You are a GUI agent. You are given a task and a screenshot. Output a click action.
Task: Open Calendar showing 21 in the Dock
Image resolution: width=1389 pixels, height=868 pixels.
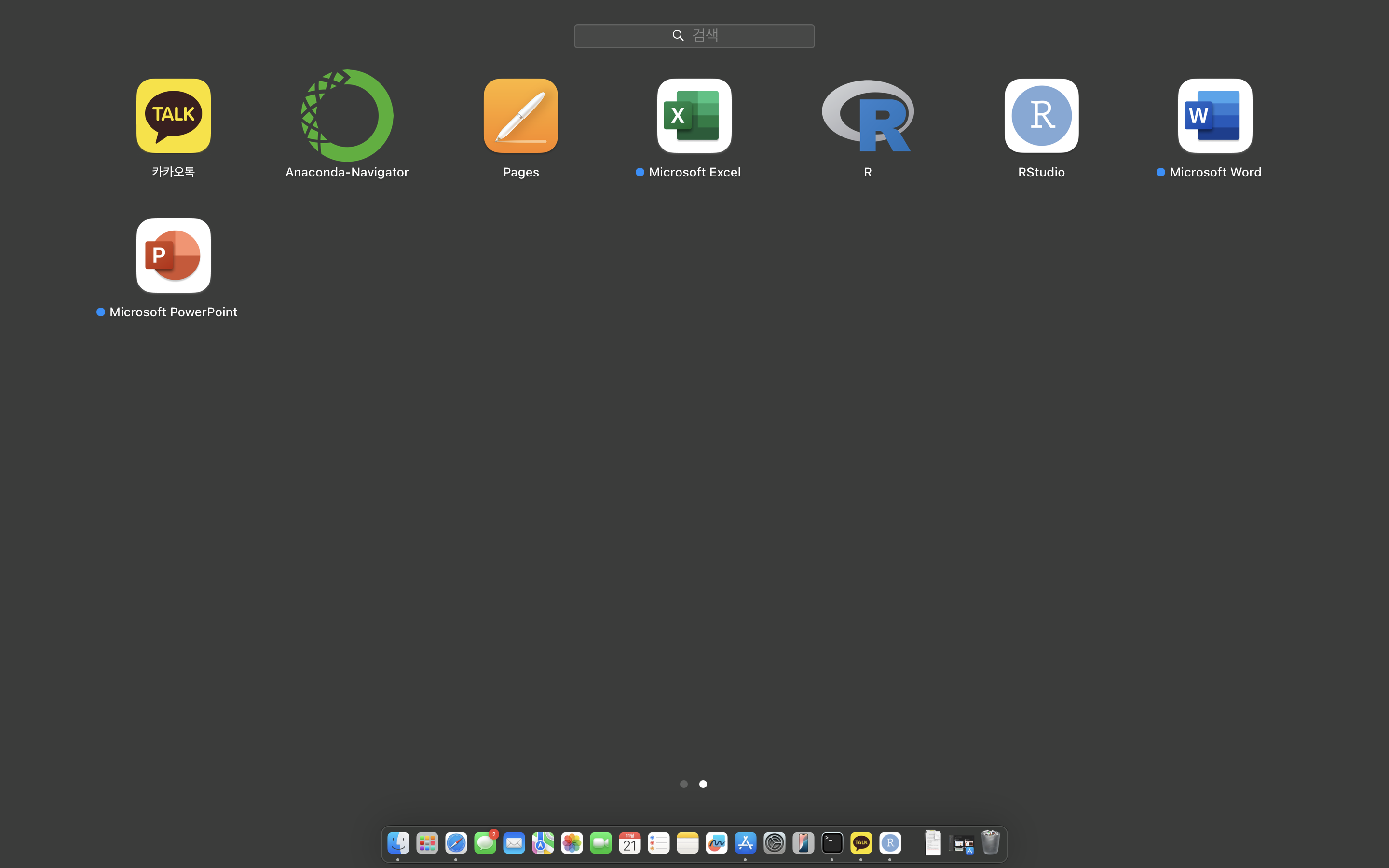pos(630,843)
